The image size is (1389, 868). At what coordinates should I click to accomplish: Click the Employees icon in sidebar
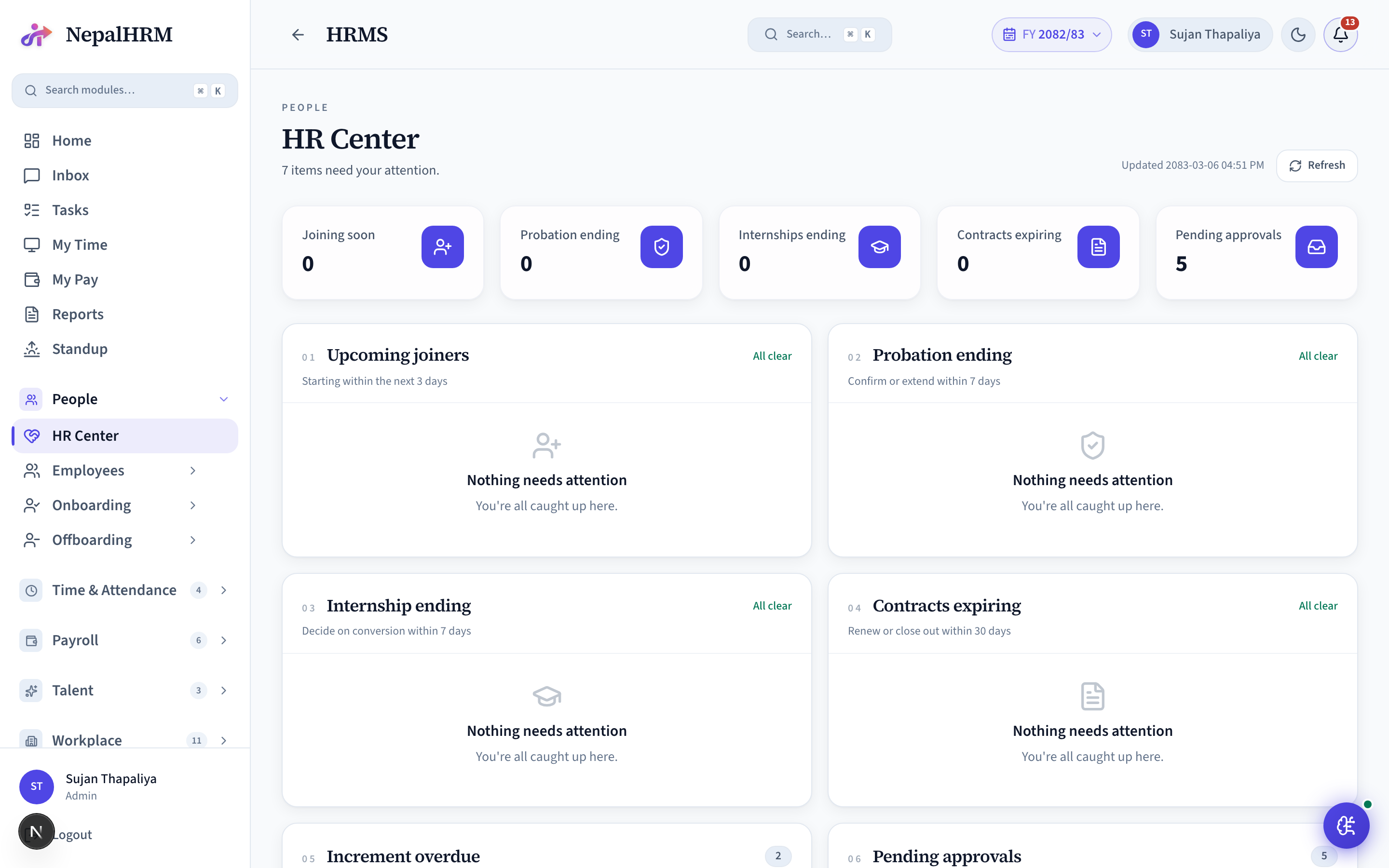31,471
